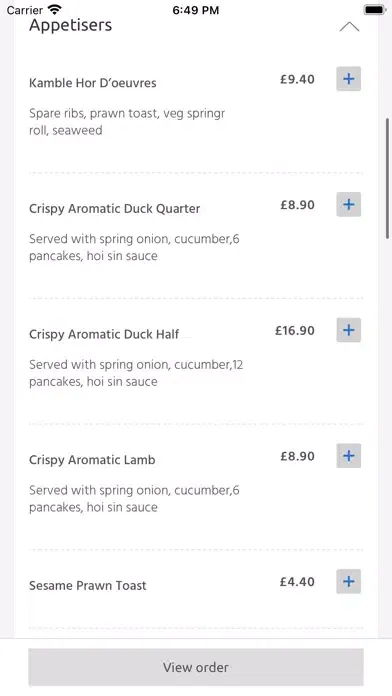Tap plus icon for Crispy Aromatic Duck Half
This screenshot has width=392, height=696.
pyautogui.click(x=348, y=330)
